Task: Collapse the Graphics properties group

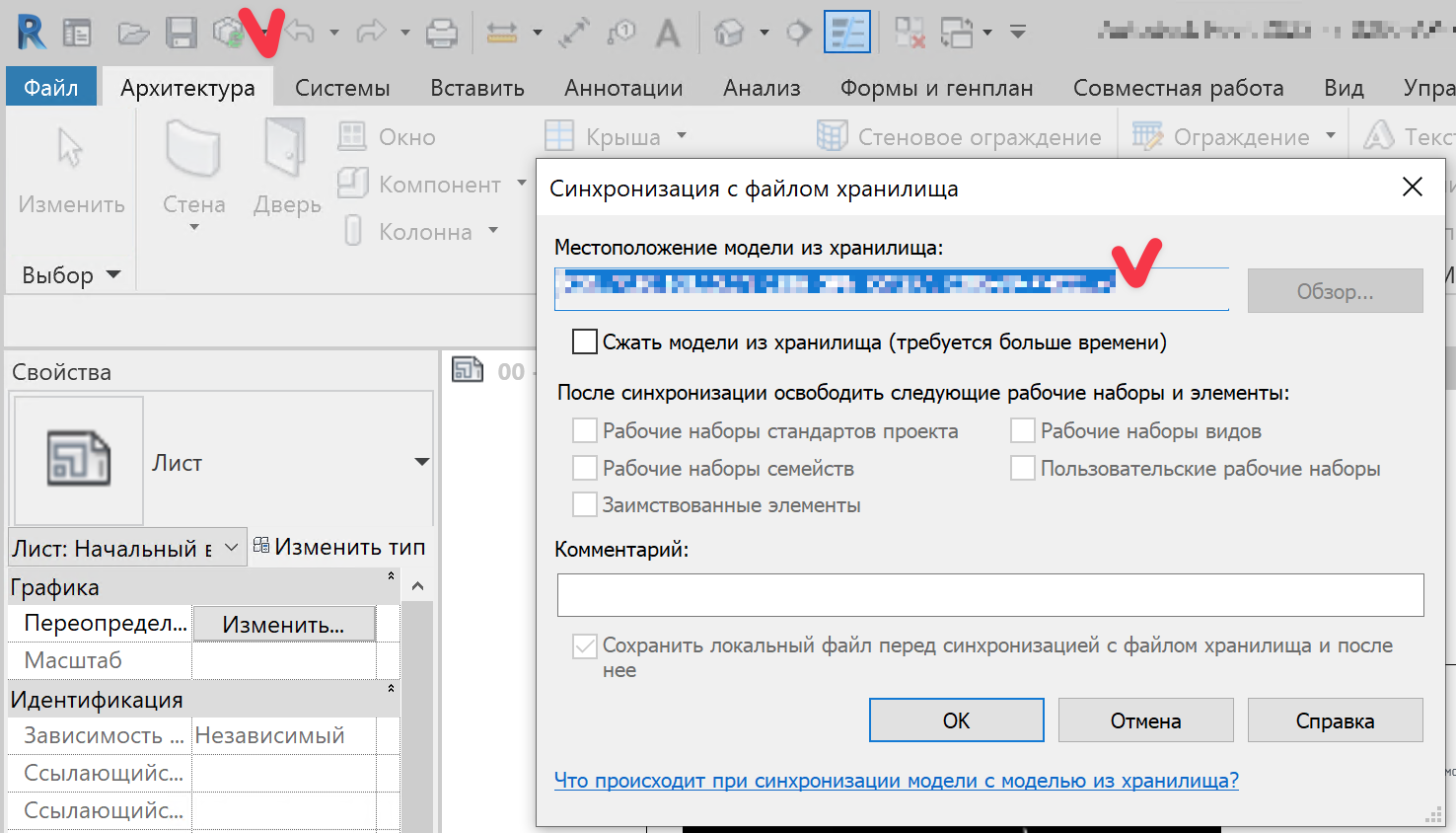Action: coord(391,576)
